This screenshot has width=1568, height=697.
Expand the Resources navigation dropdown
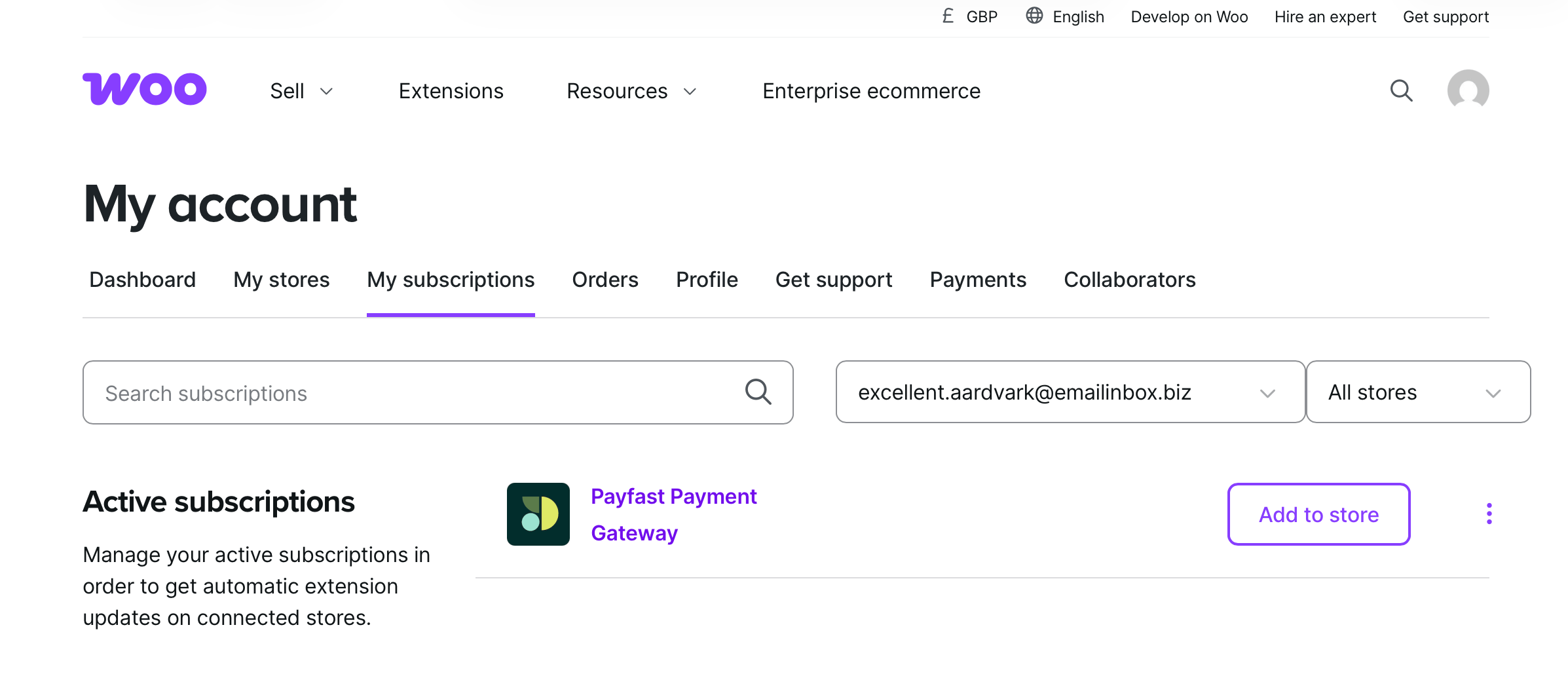(x=631, y=91)
